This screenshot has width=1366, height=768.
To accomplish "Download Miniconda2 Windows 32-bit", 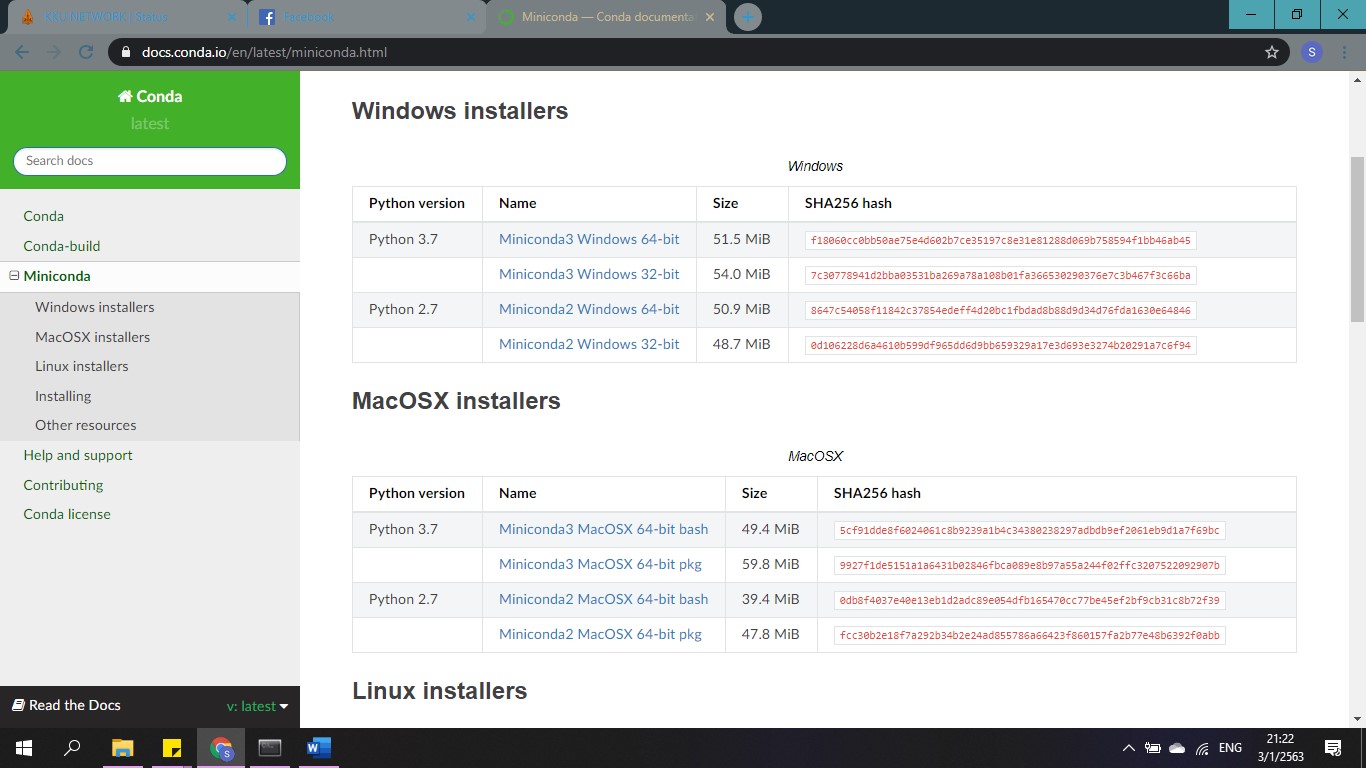I will (x=589, y=344).
